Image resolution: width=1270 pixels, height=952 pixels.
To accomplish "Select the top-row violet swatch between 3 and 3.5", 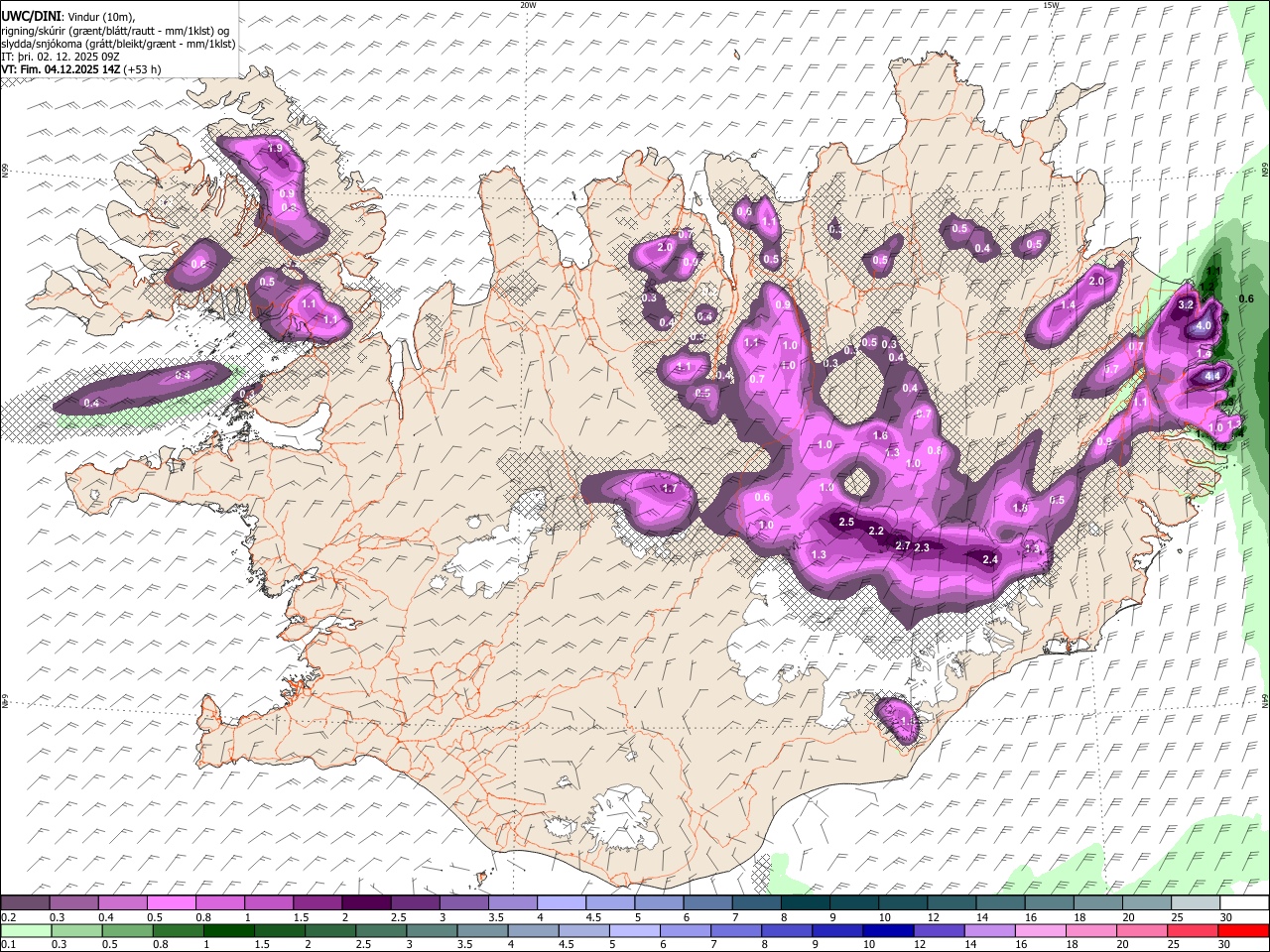I will coord(463,902).
